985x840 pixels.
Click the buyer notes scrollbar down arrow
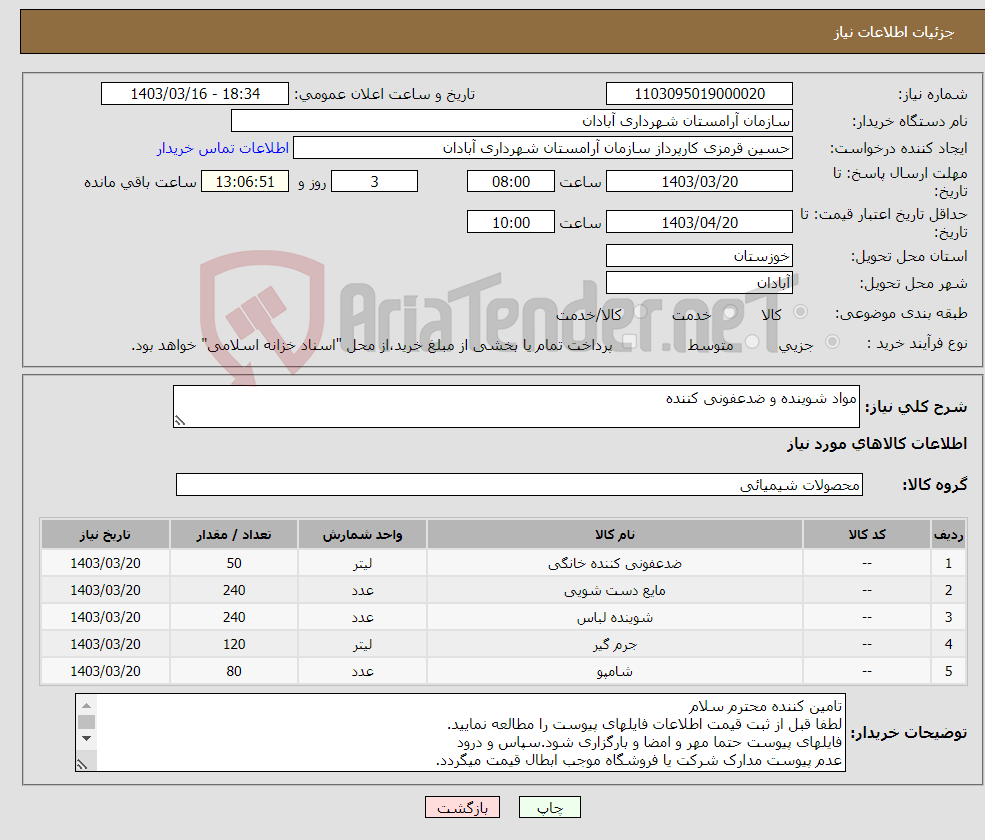pos(87,739)
